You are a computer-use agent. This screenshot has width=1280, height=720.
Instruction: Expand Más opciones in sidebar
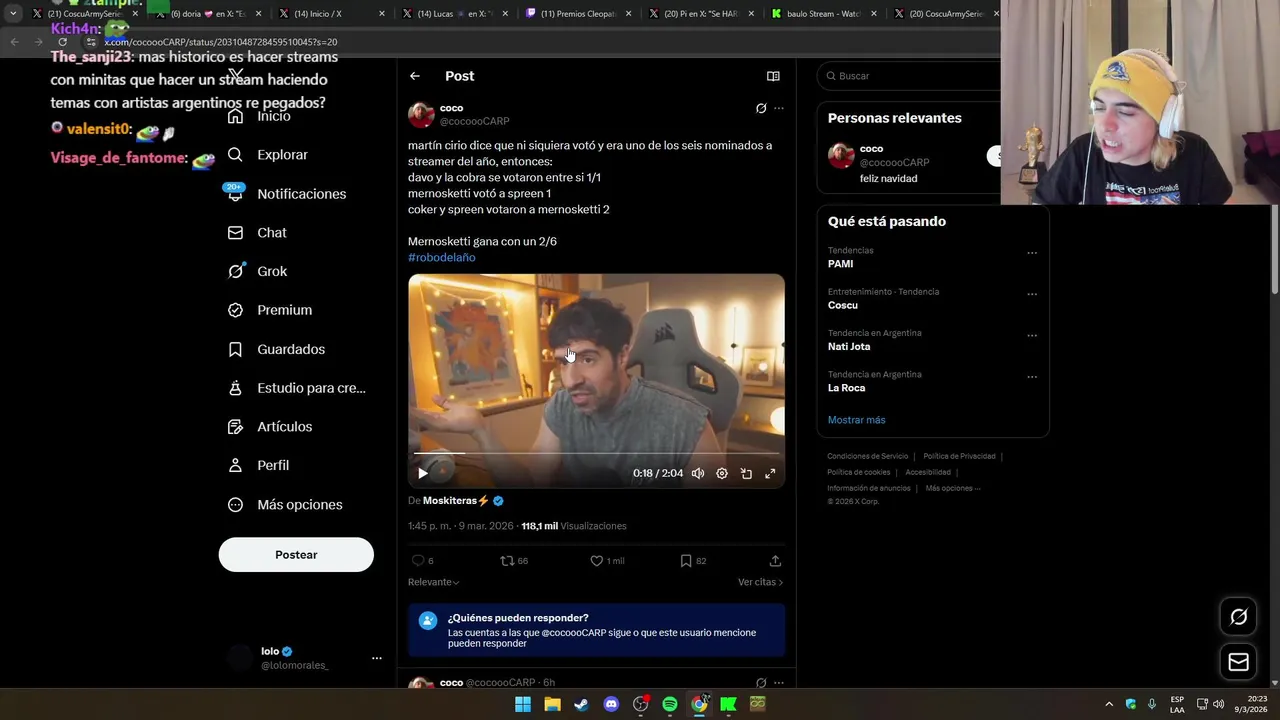click(x=286, y=504)
